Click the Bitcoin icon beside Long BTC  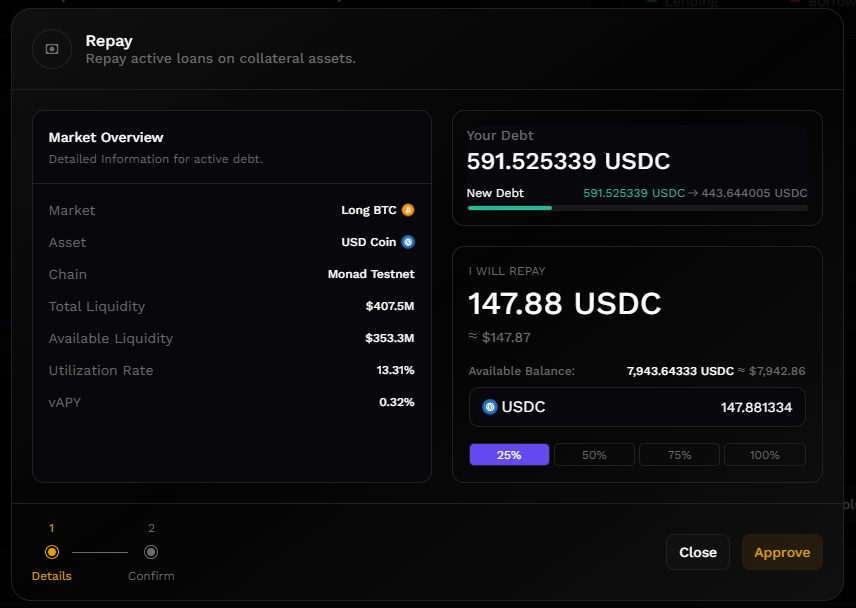(408, 210)
